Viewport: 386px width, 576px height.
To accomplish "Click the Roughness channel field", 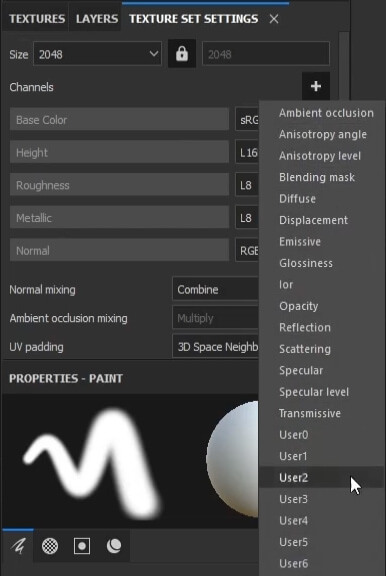I will pyautogui.click(x=119, y=185).
